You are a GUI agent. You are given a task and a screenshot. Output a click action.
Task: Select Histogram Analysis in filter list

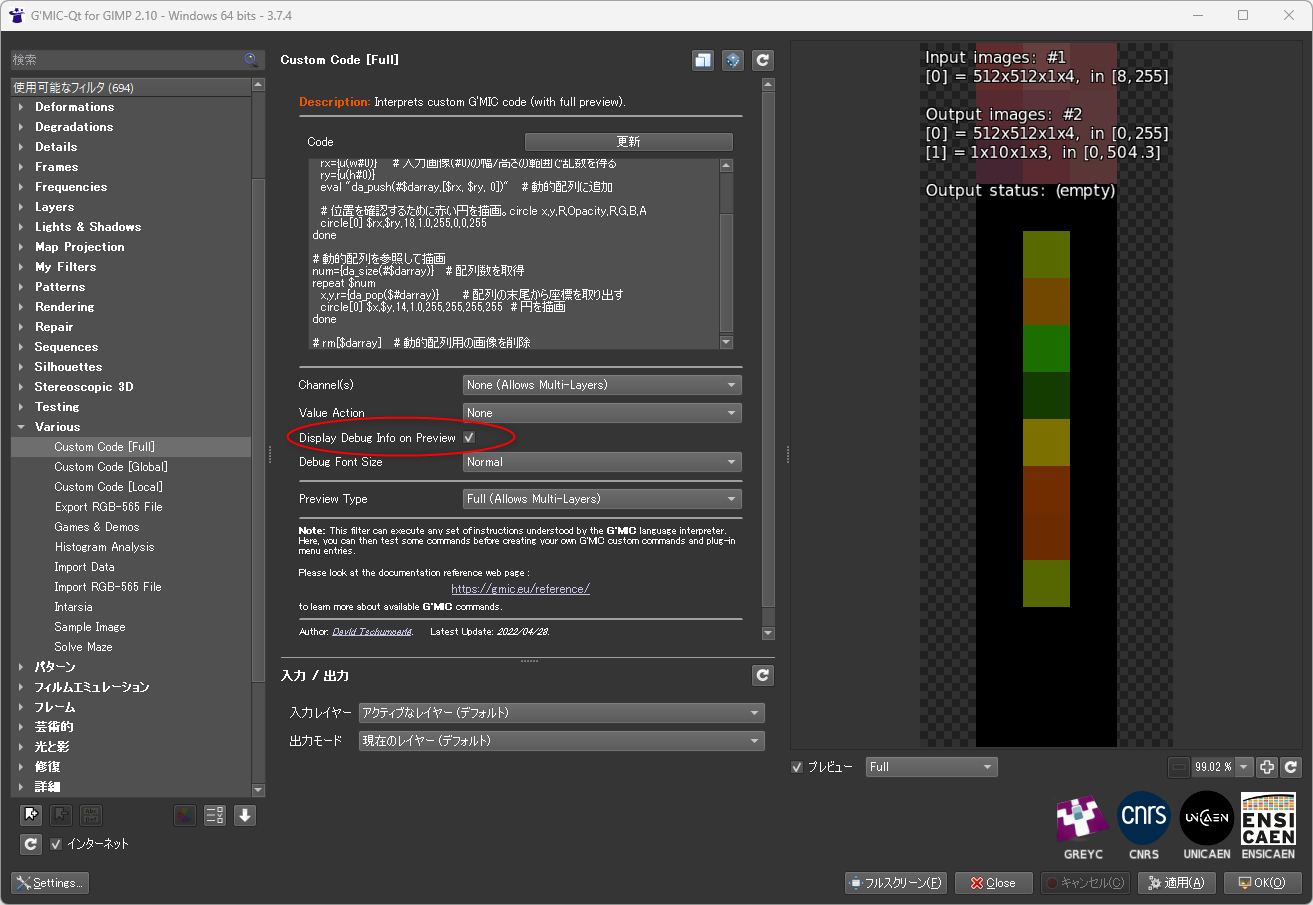pyautogui.click(x=104, y=547)
